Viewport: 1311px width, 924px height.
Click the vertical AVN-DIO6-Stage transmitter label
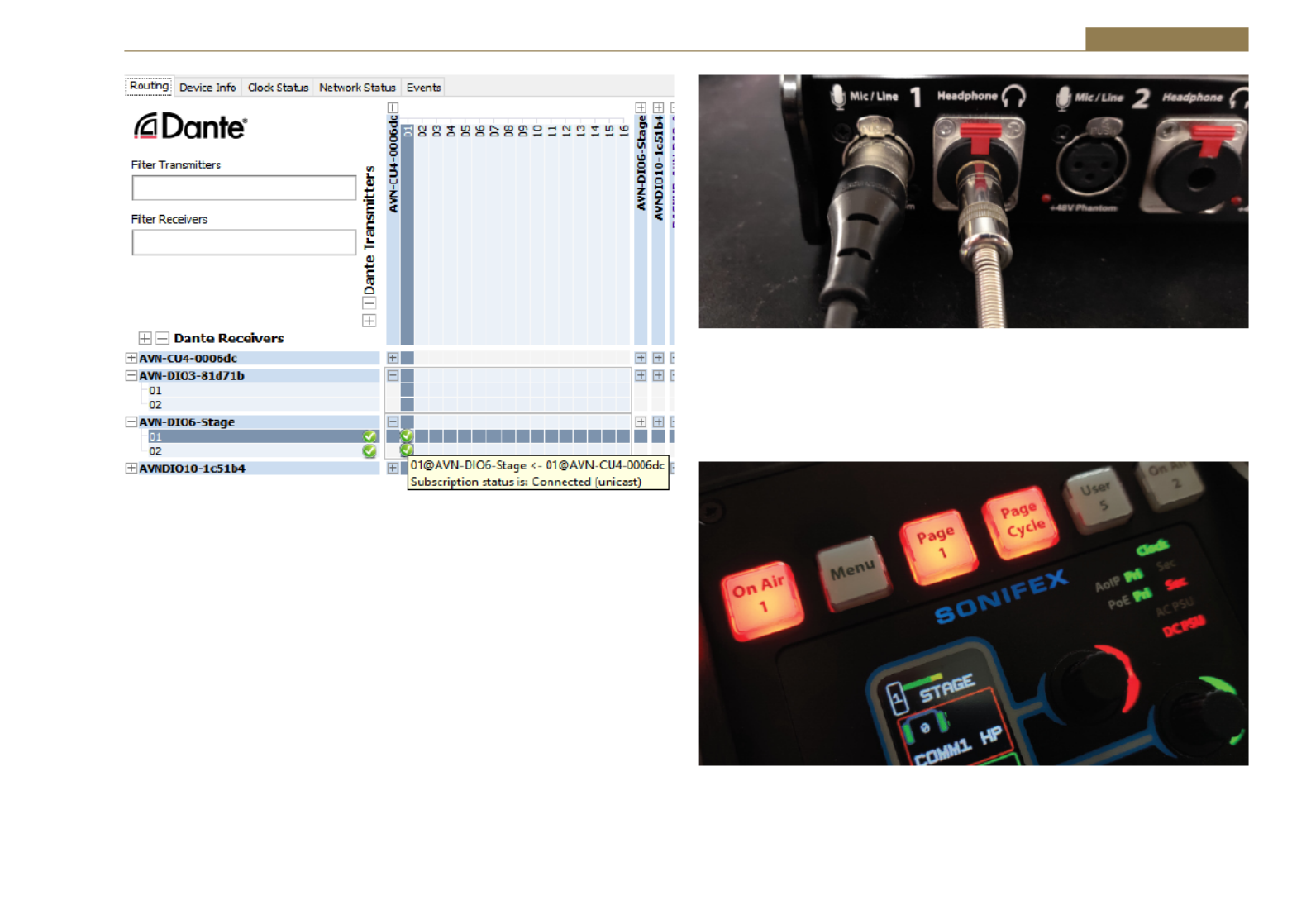coord(641,163)
